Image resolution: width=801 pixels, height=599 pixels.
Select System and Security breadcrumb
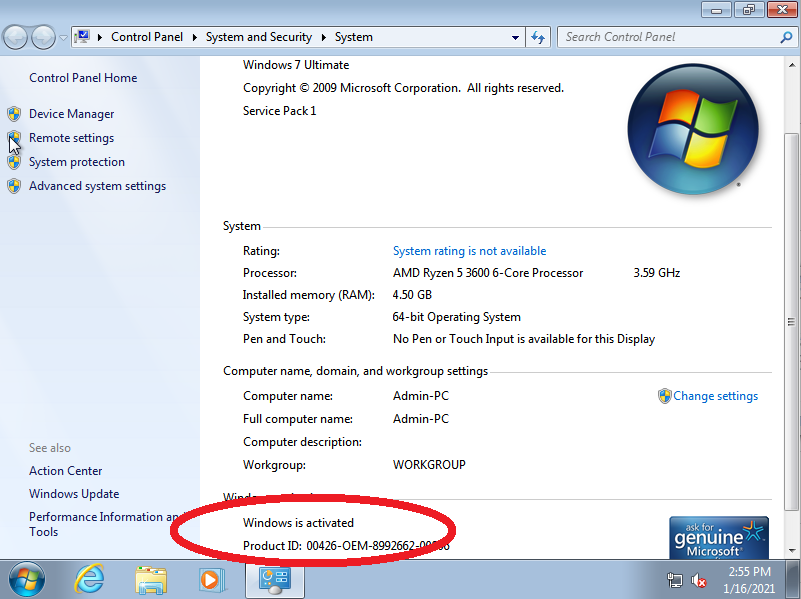pyautogui.click(x=258, y=37)
